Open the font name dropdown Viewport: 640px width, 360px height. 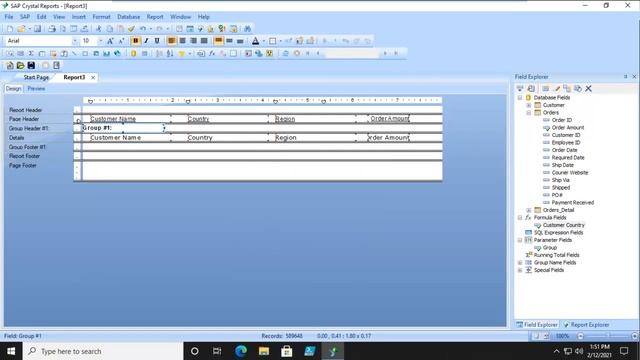74,41
